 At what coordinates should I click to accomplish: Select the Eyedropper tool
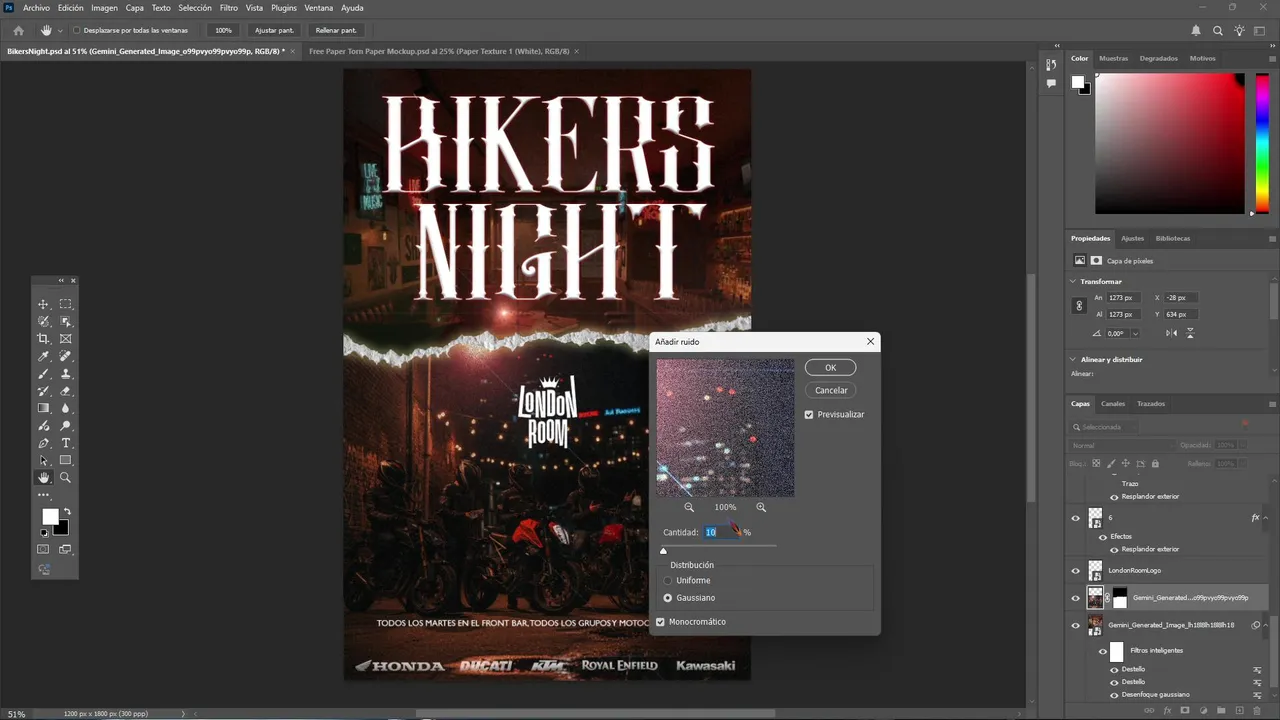tap(43, 356)
